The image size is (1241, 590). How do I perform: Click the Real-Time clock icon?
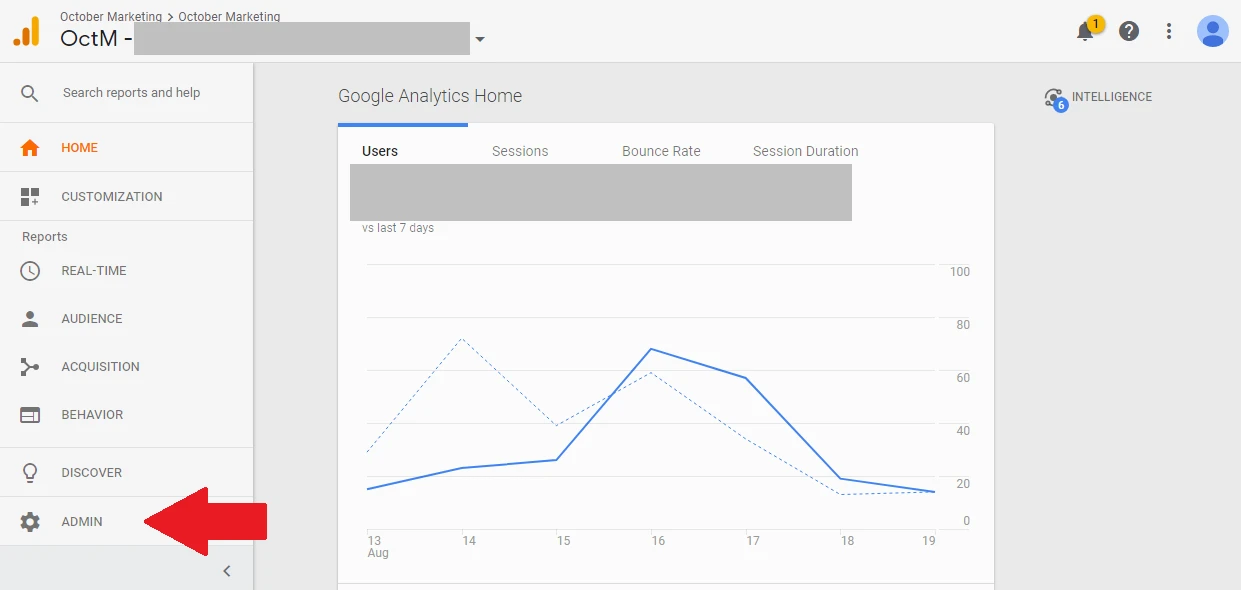pos(30,271)
